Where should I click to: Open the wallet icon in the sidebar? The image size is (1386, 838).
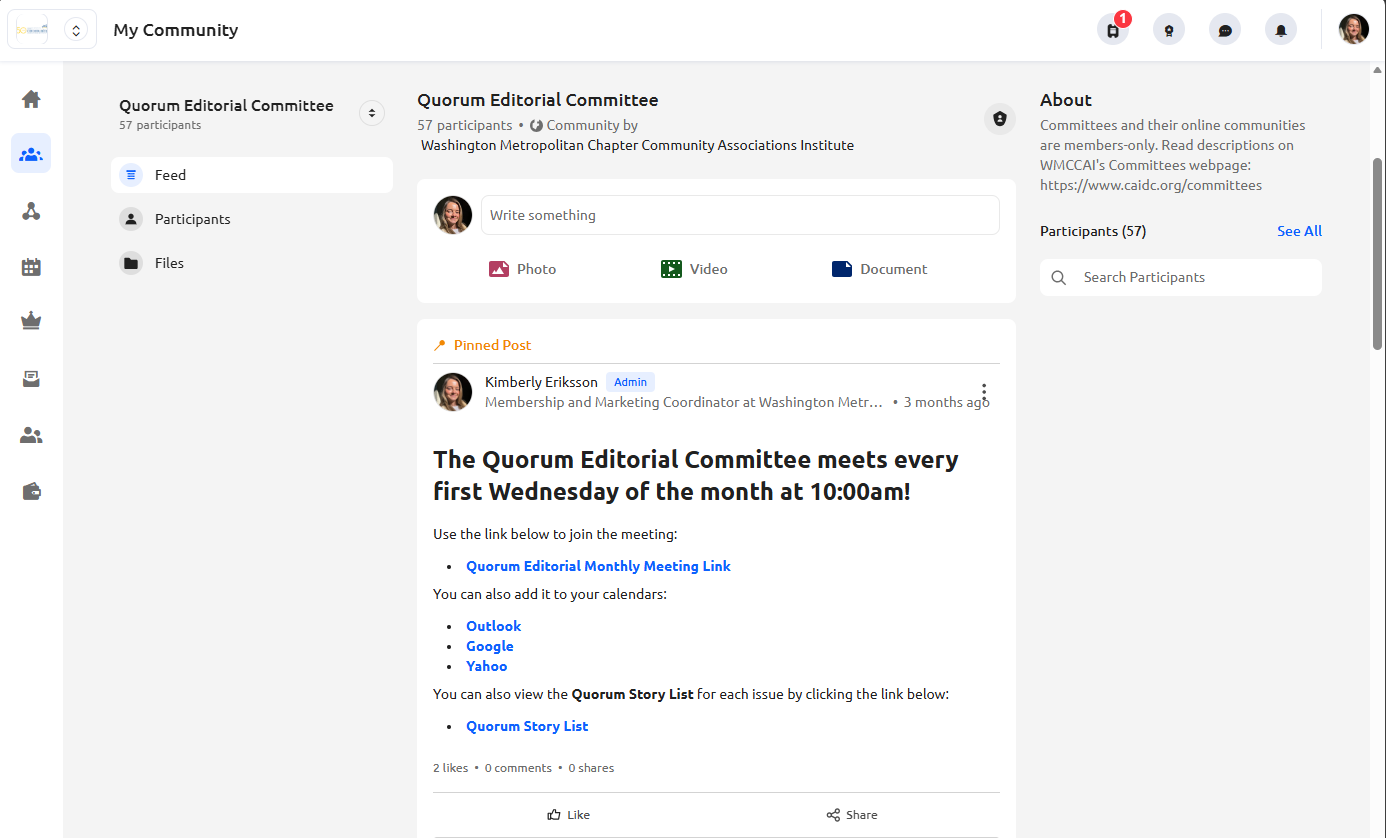(x=31, y=491)
